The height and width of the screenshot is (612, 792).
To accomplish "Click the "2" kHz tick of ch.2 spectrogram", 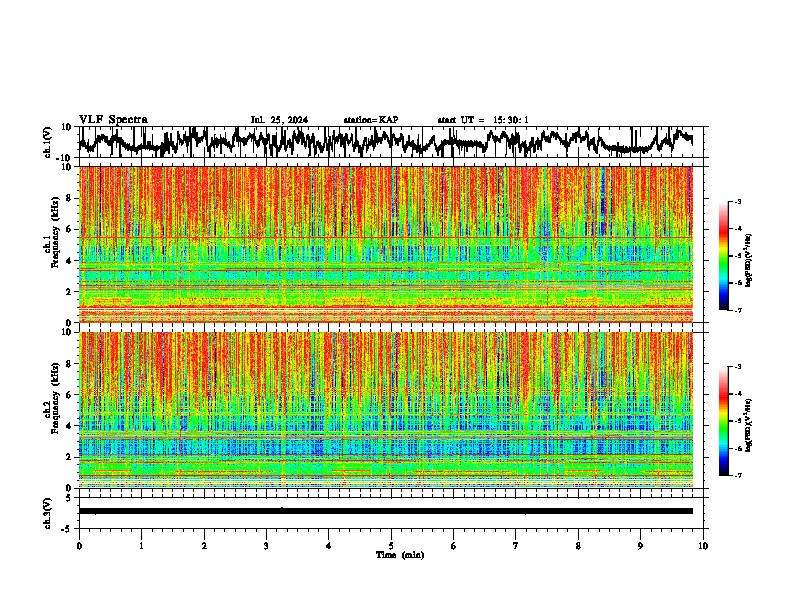I will [x=70, y=457].
